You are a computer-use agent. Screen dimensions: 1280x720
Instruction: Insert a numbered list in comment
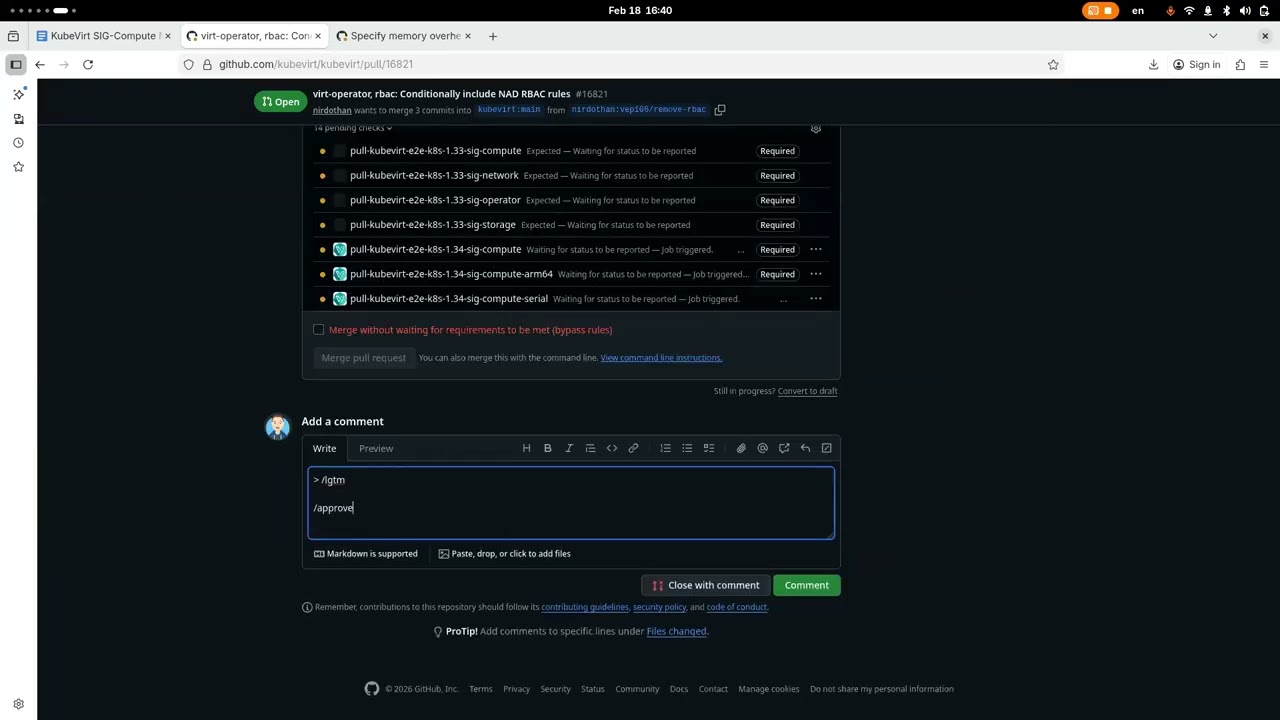pyautogui.click(x=665, y=448)
